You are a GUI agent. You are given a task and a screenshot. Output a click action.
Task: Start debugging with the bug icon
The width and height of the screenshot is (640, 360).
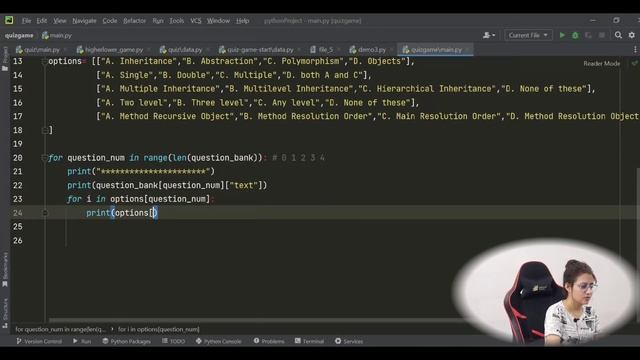(575, 36)
